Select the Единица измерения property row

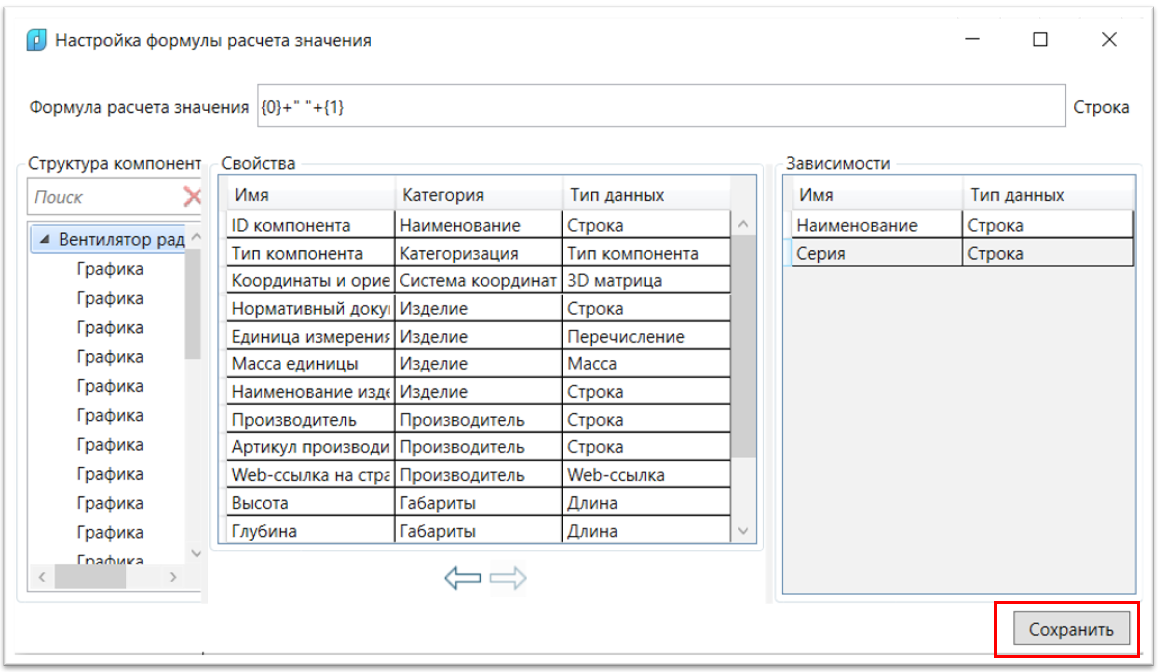(479, 337)
